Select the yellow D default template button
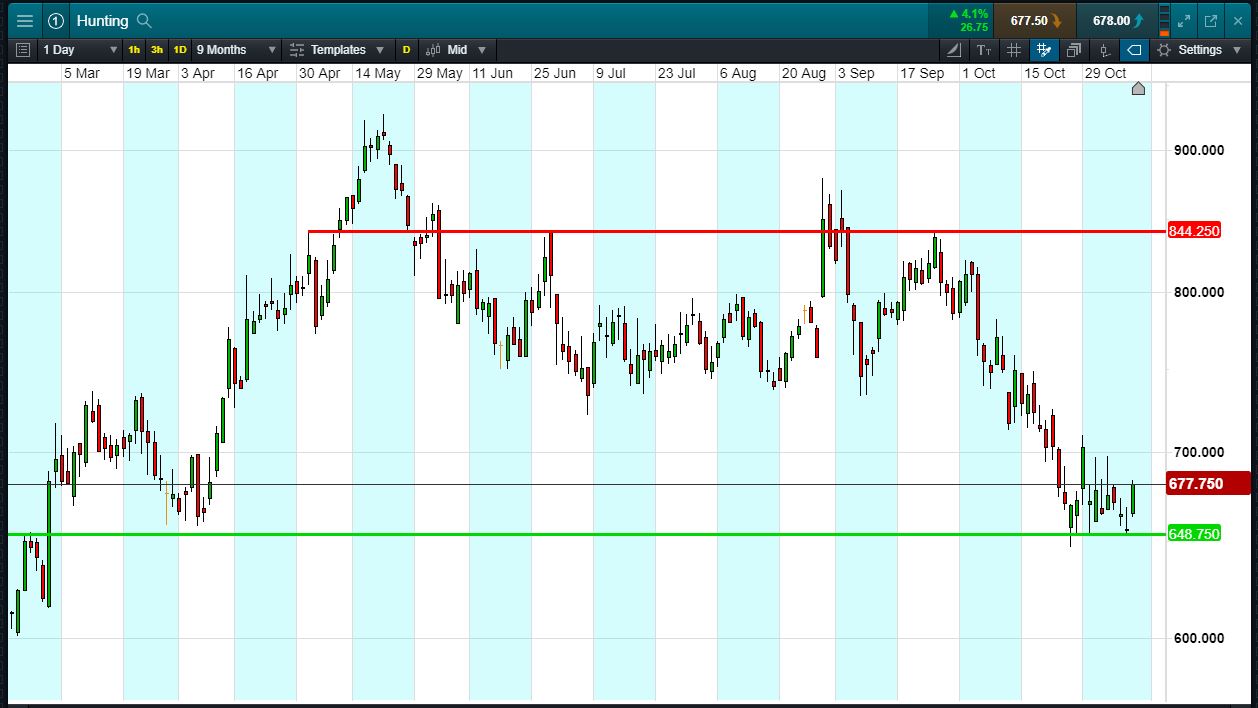The width and height of the screenshot is (1258, 708). pyautogui.click(x=406, y=49)
